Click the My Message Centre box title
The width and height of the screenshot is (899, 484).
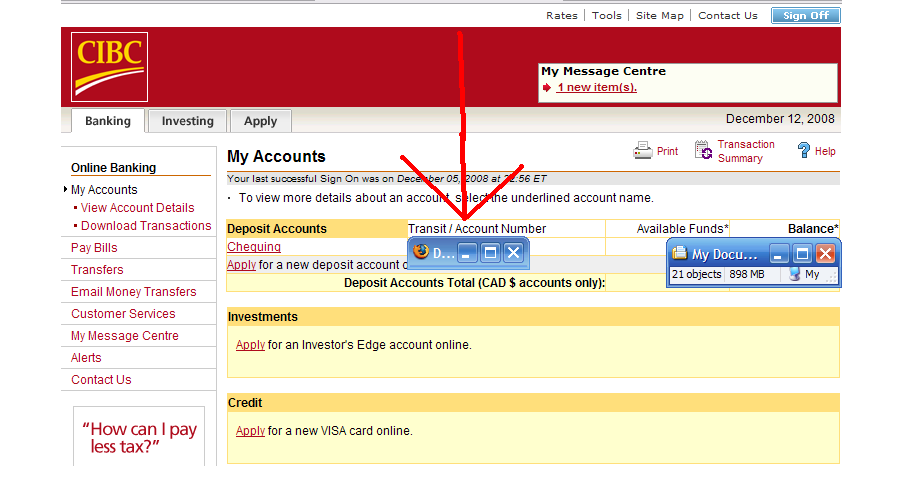click(604, 71)
